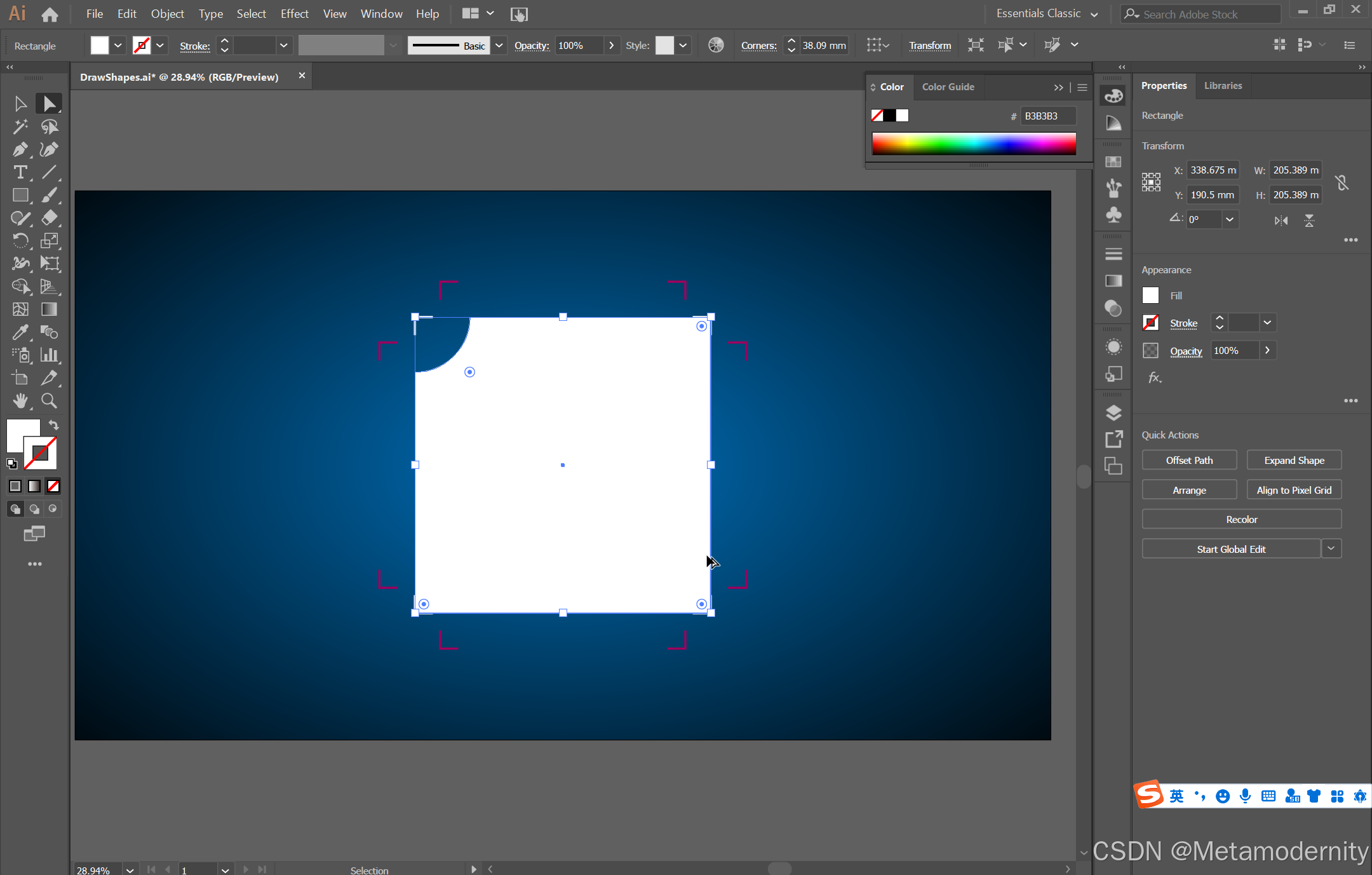
Task: Expand the Start Global Edit options arrow
Action: coord(1331,548)
